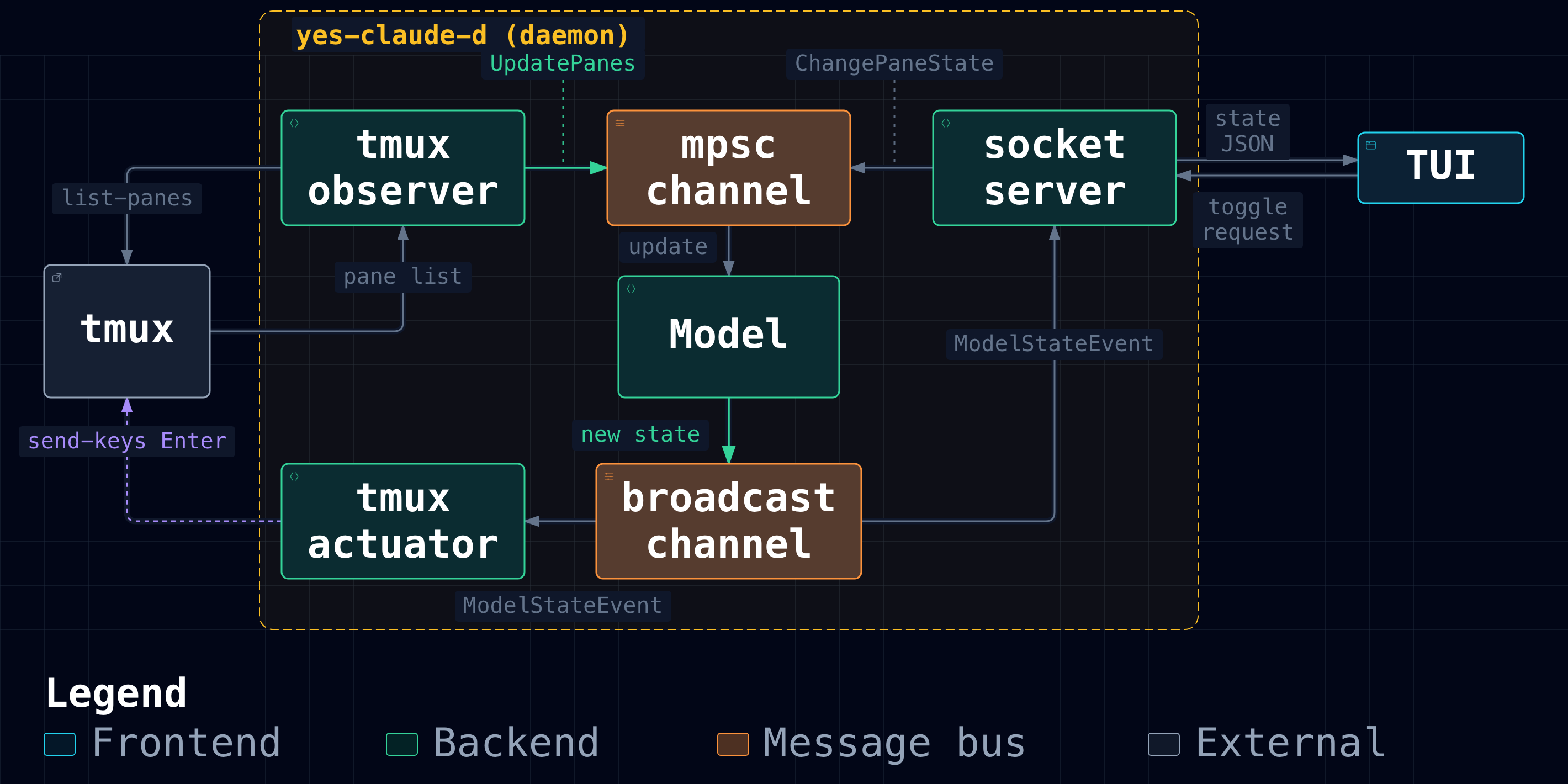The width and height of the screenshot is (1568, 784).
Task: Click the code icon in socket server box
Action: tap(946, 123)
